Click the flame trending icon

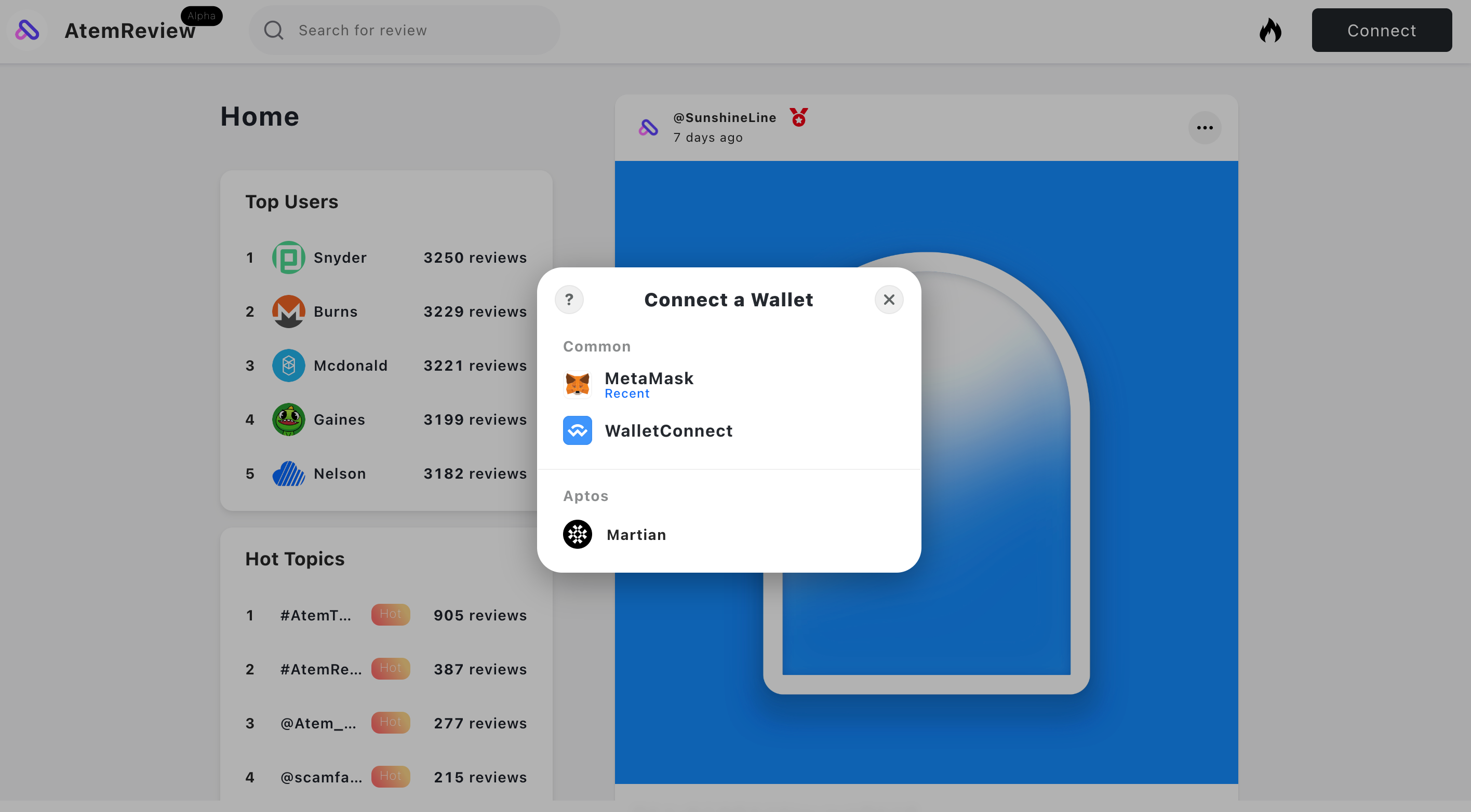point(1270,30)
